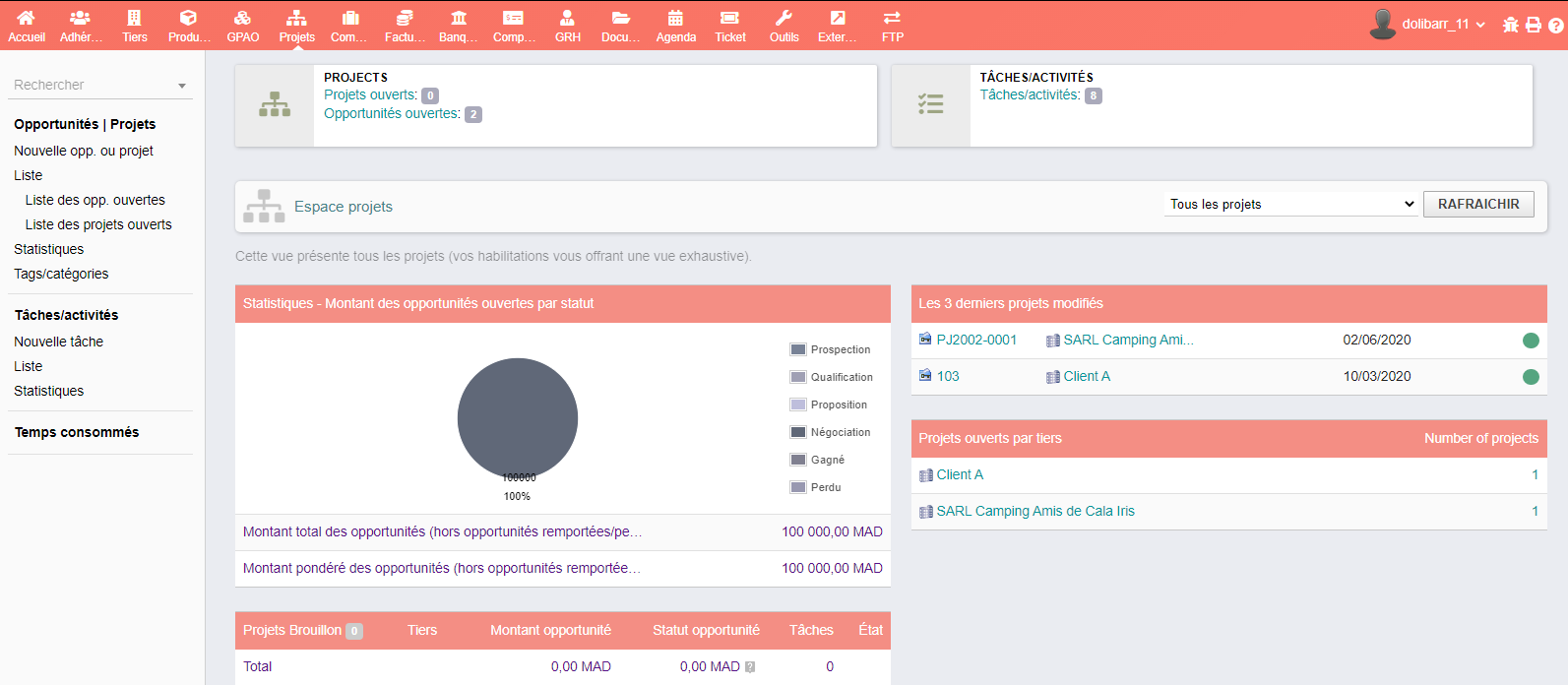Screen dimensions: 1568x685
Task: Open Opportunités | Projets sidebar heading
Action: coord(85,124)
